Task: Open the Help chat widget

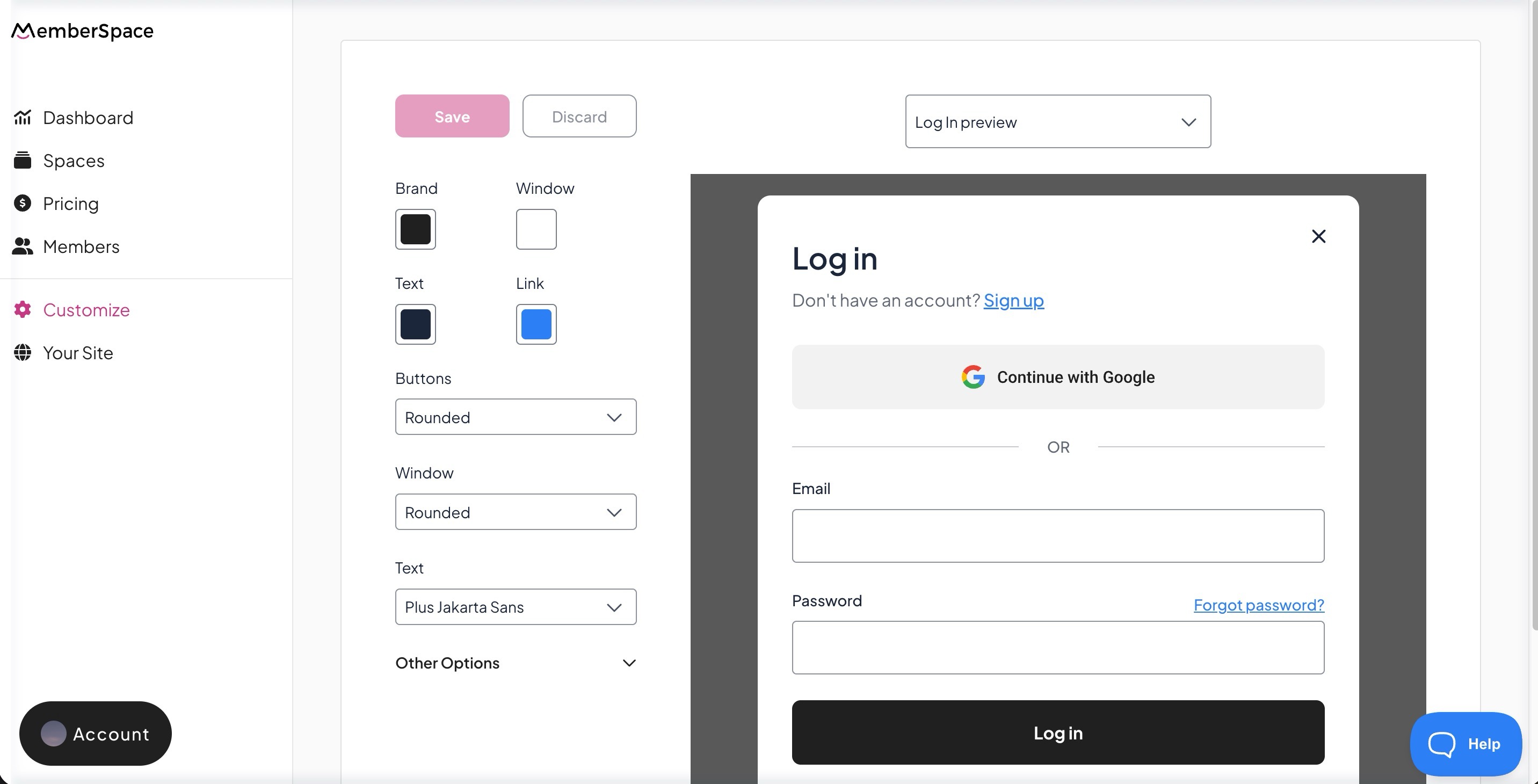Action: coord(1464,744)
